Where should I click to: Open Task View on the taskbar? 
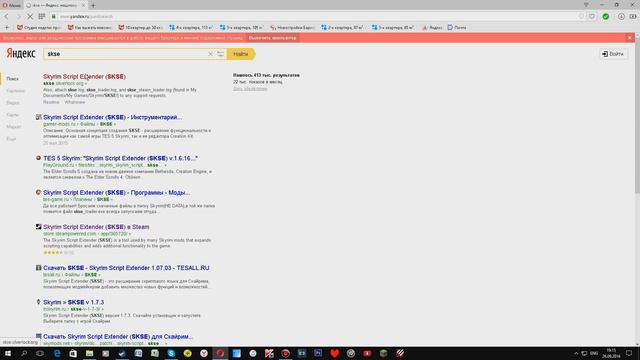point(40,353)
